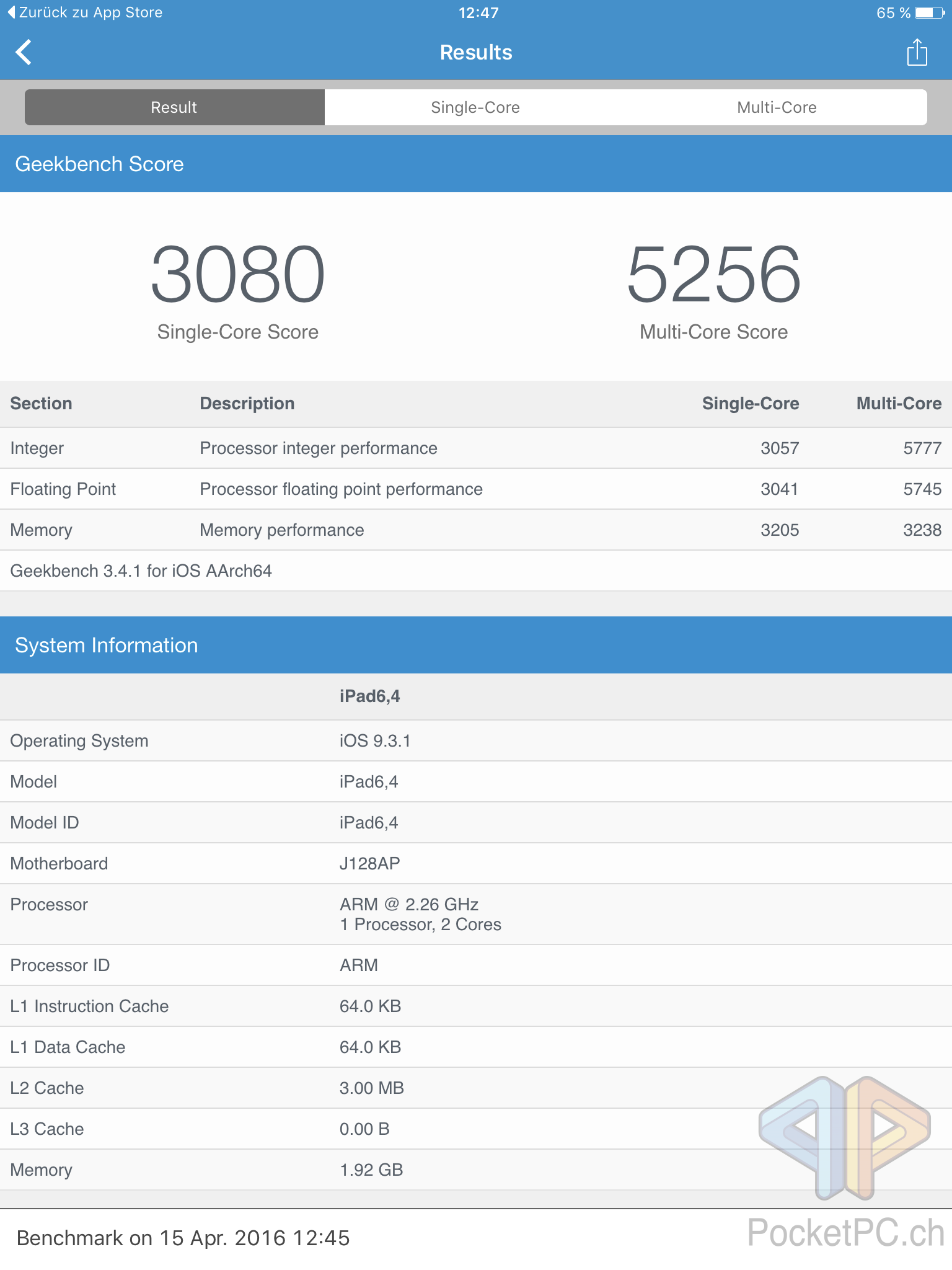Tap the 3080 Single-Core Score

(x=237, y=276)
